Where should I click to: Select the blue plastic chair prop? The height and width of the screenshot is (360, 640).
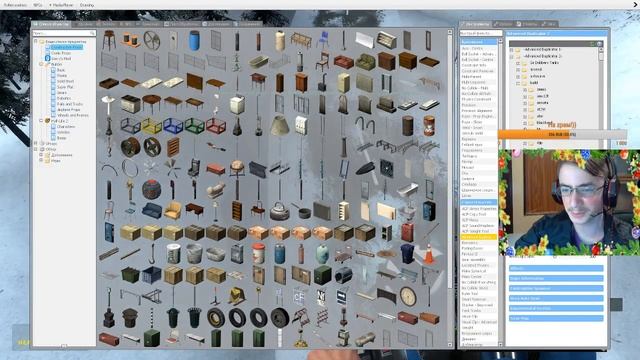(322, 41)
